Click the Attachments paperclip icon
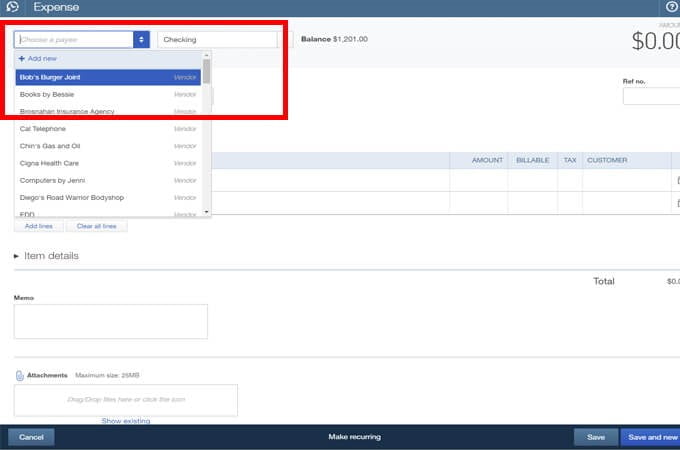Image resolution: width=680 pixels, height=450 pixels. 20,375
